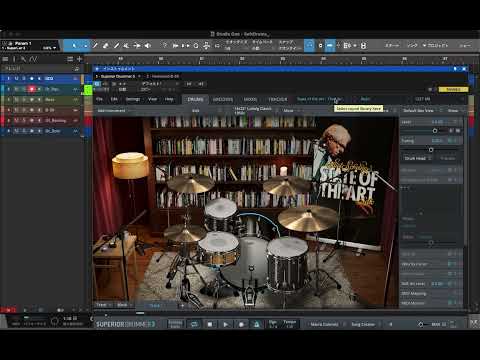Image resolution: width=480 pixels, height=360 pixels.
Task: Select the Bend arrow tool
Action: (137, 46)
